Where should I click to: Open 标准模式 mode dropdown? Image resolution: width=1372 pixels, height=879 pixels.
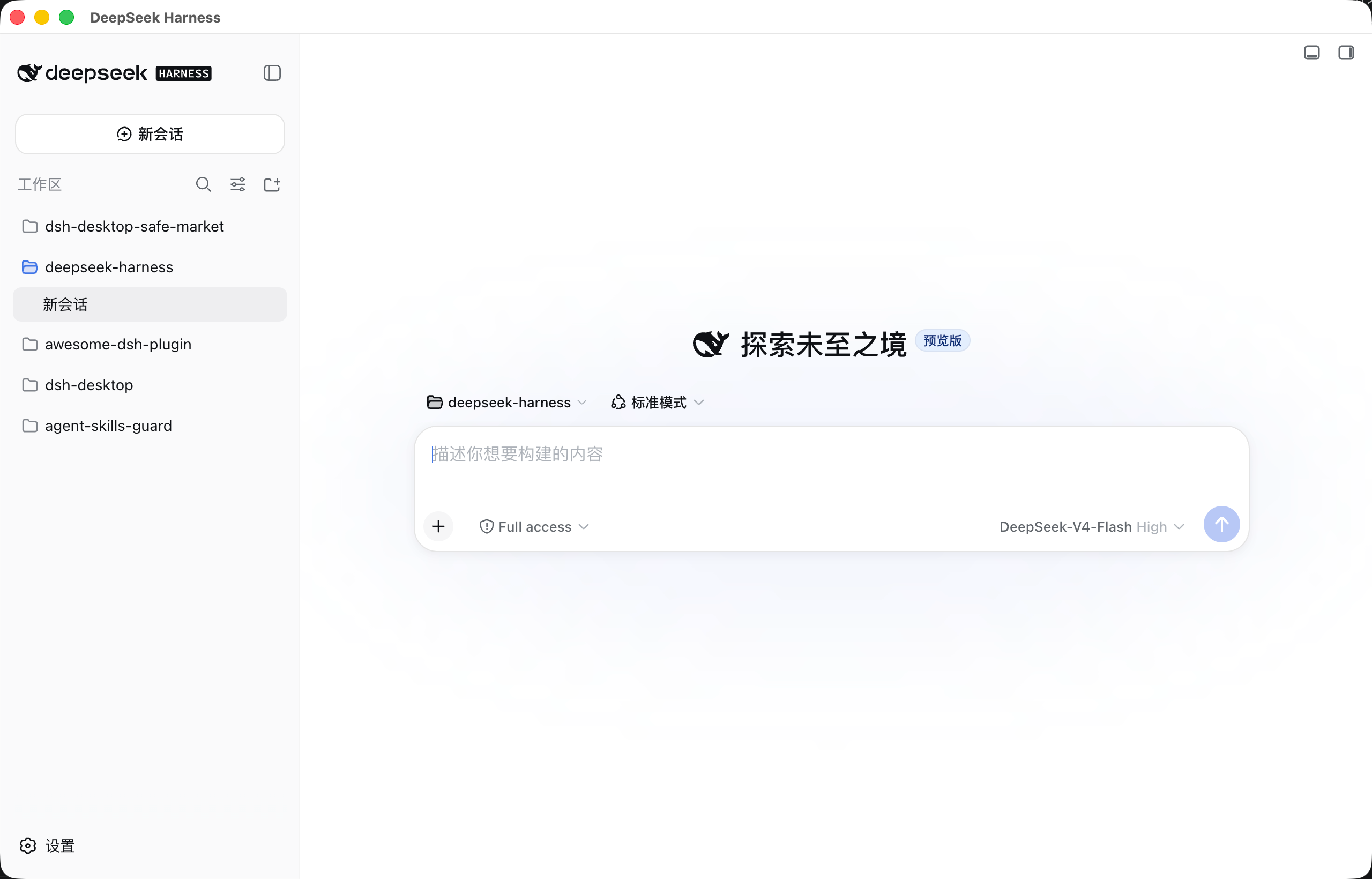(x=658, y=403)
